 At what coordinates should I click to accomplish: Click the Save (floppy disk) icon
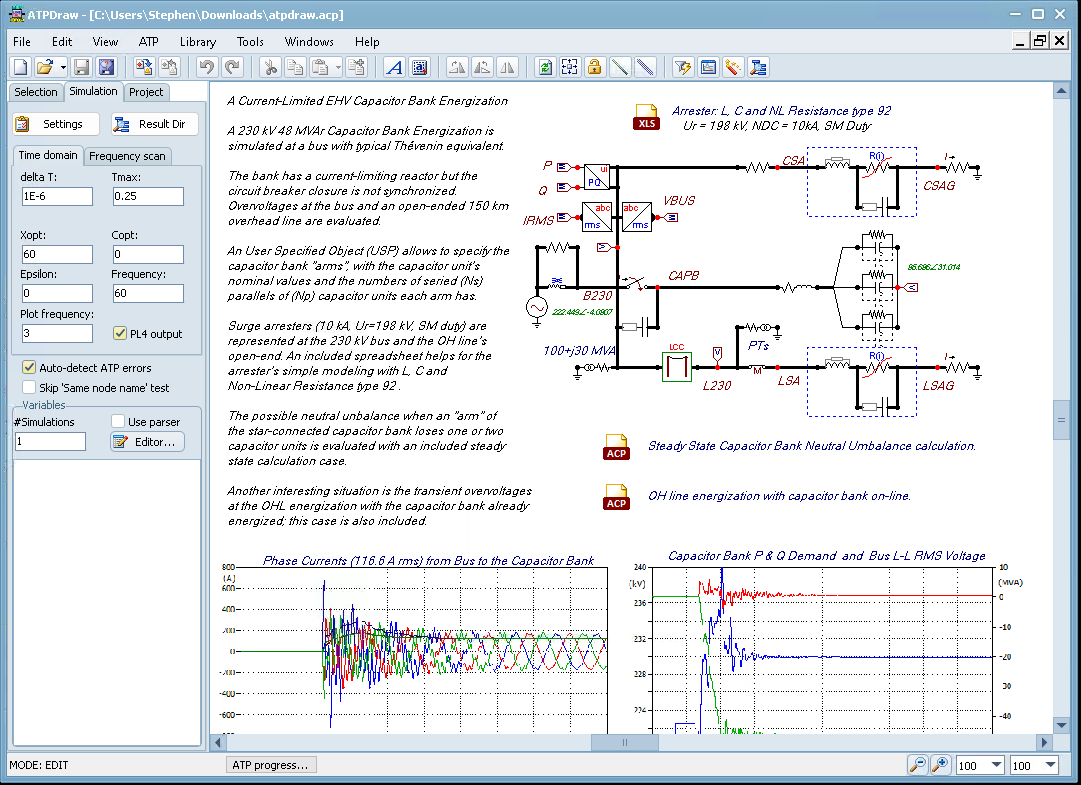tap(81, 67)
